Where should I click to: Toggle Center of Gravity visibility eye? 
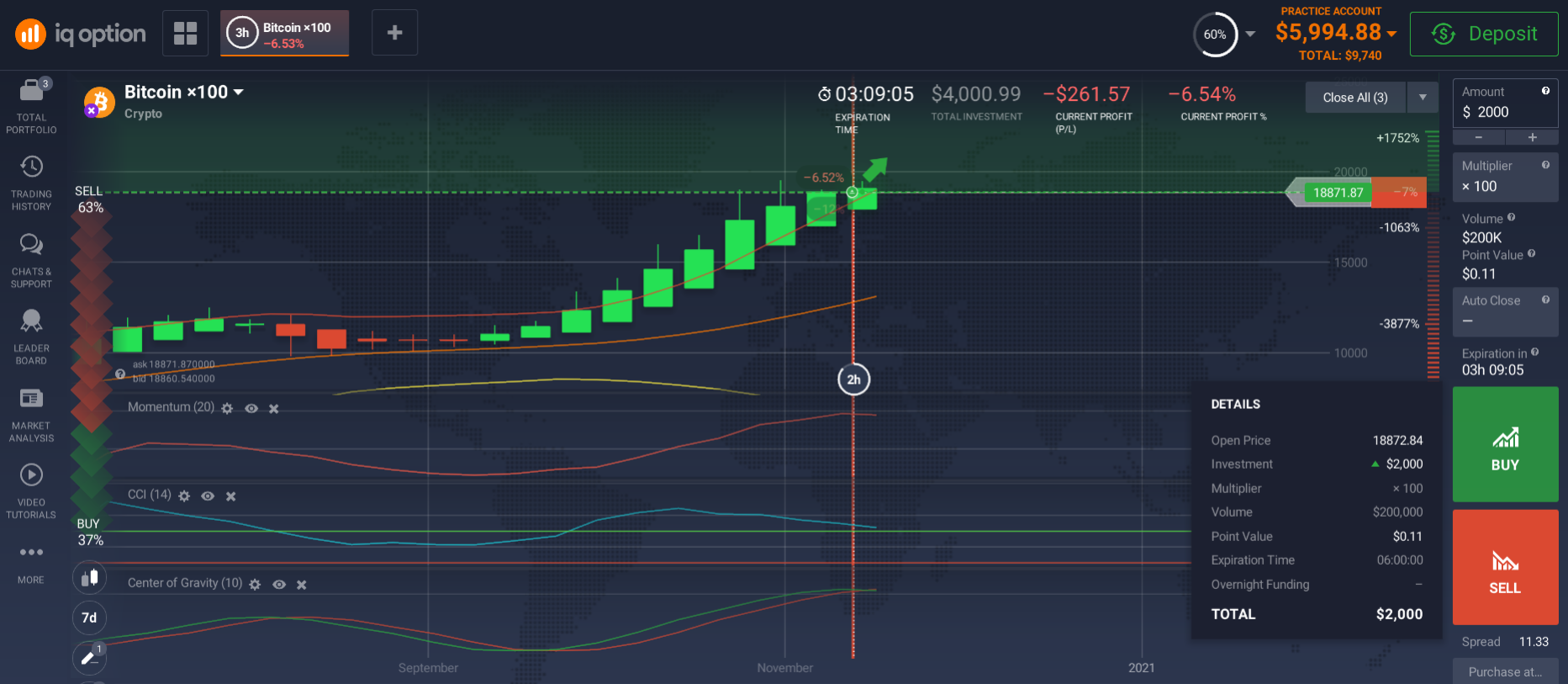point(279,585)
